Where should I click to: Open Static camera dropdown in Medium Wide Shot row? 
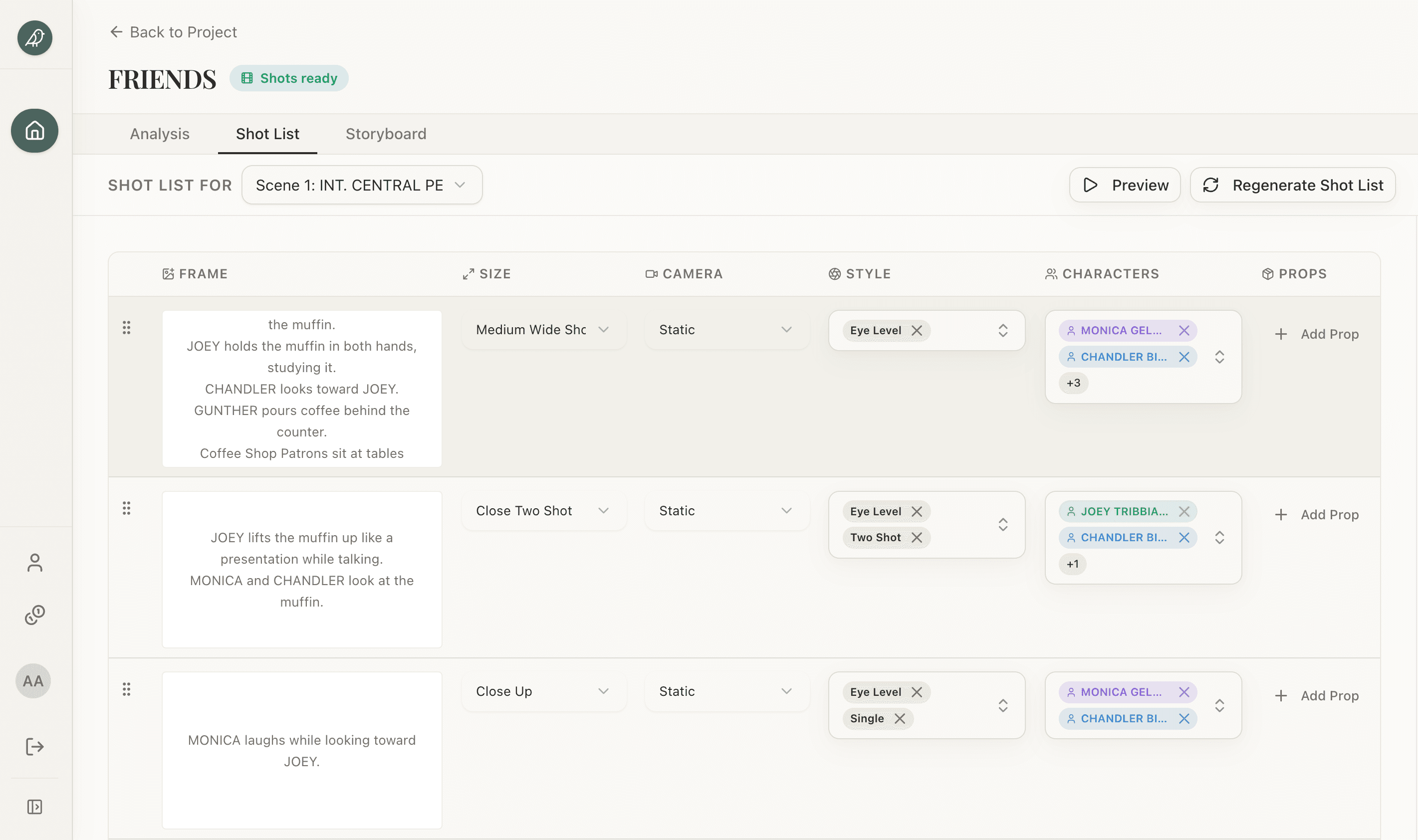(727, 330)
